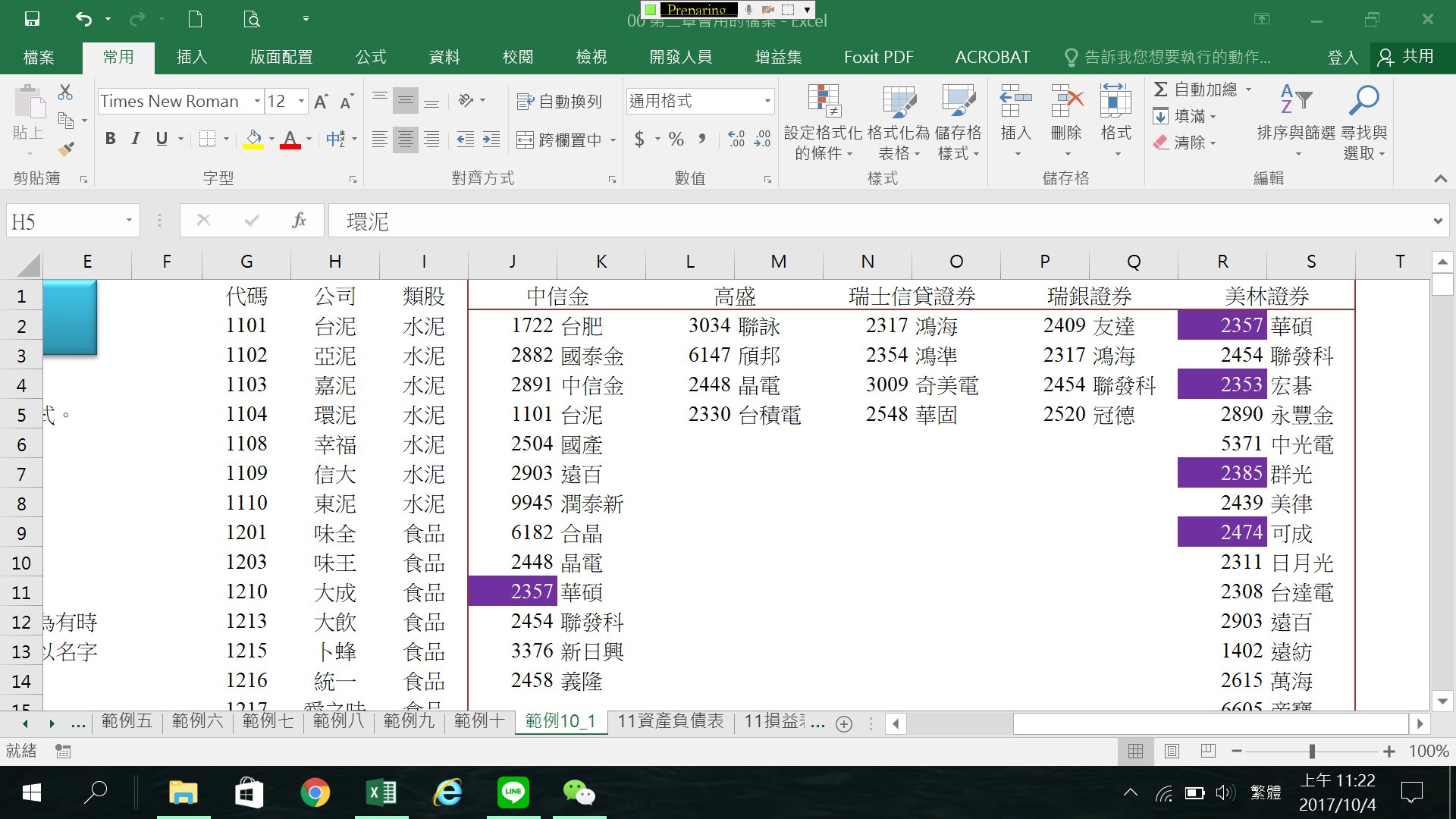Create a new blank workbook icon
Viewport: 1456px width, 819px height.
(195, 19)
